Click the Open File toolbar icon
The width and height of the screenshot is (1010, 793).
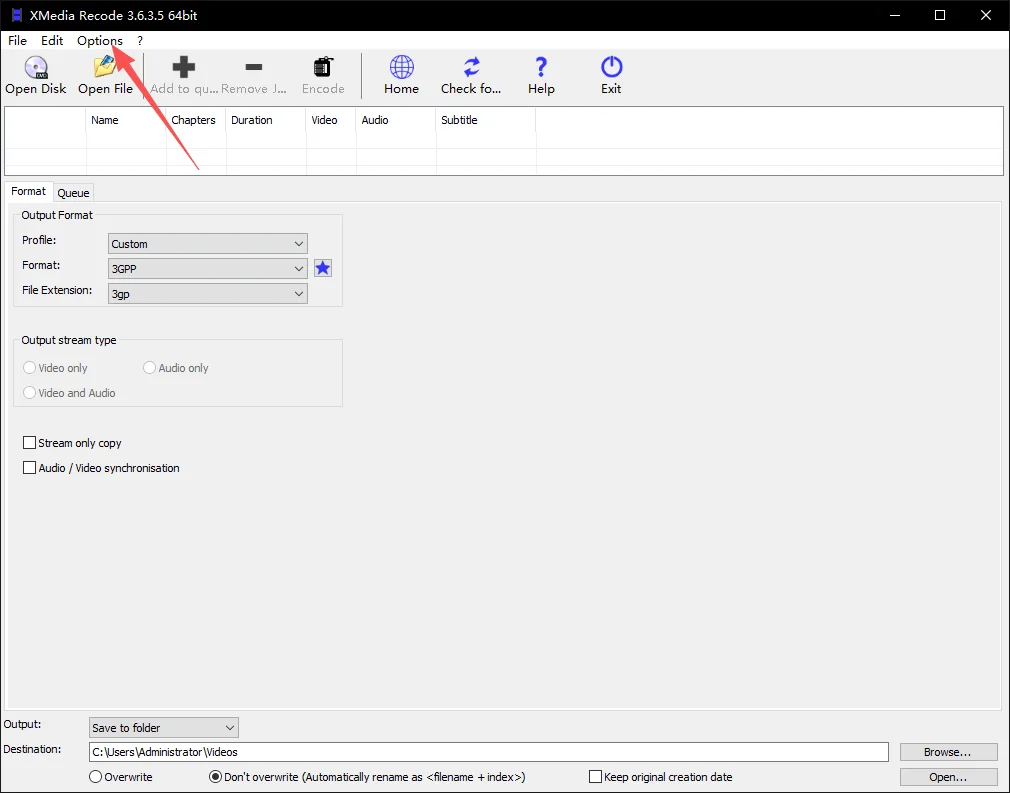point(105,67)
